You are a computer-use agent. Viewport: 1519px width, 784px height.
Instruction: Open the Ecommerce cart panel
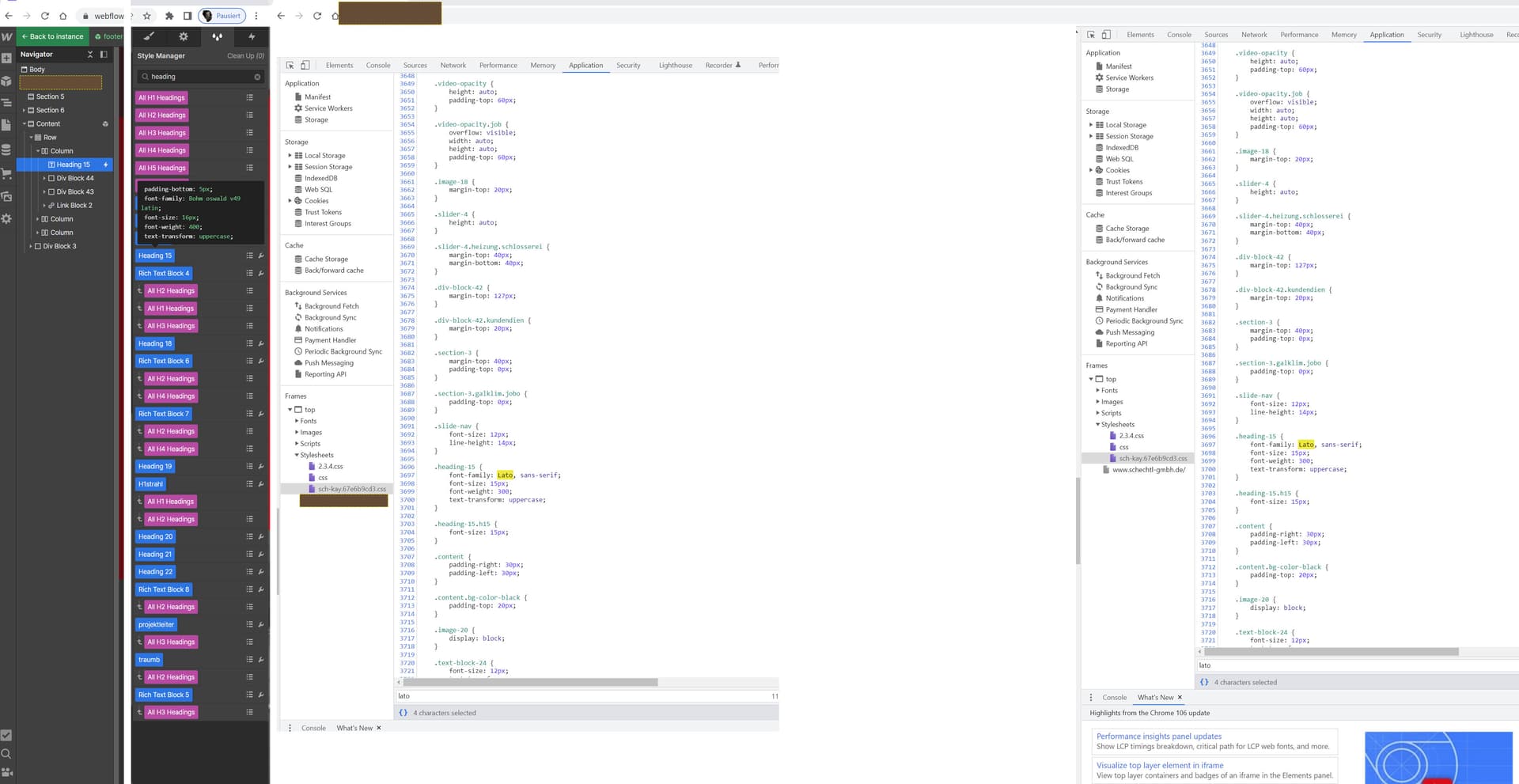pyautogui.click(x=7, y=171)
